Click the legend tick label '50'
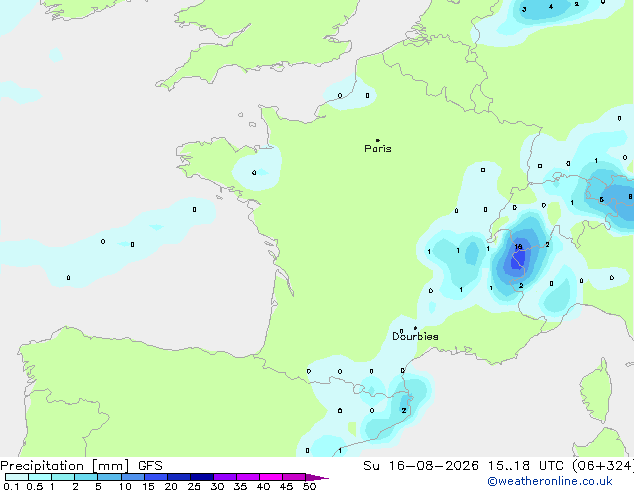This screenshot has width=634, height=490. (309, 486)
